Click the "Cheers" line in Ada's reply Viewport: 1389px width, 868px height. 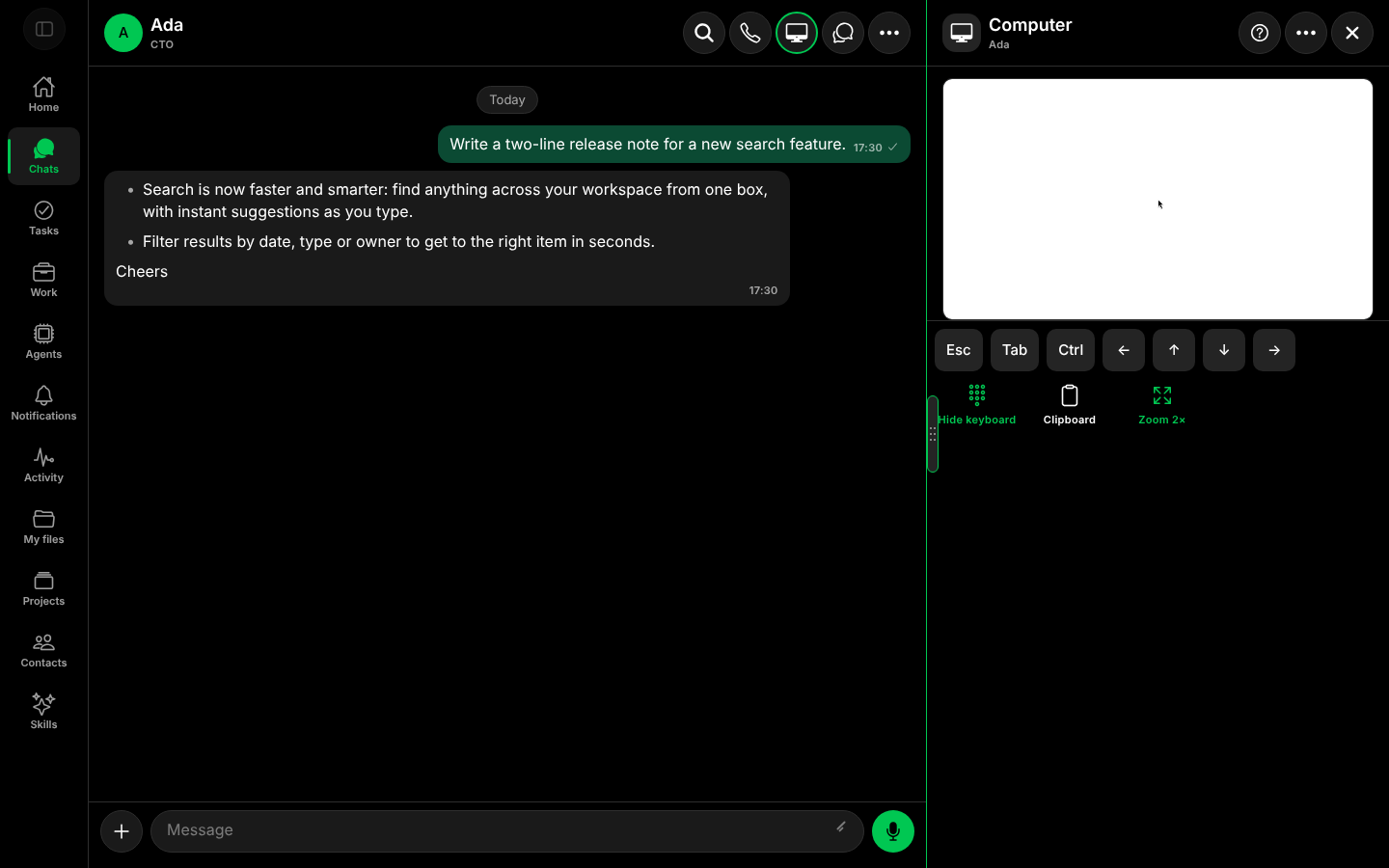click(x=142, y=272)
